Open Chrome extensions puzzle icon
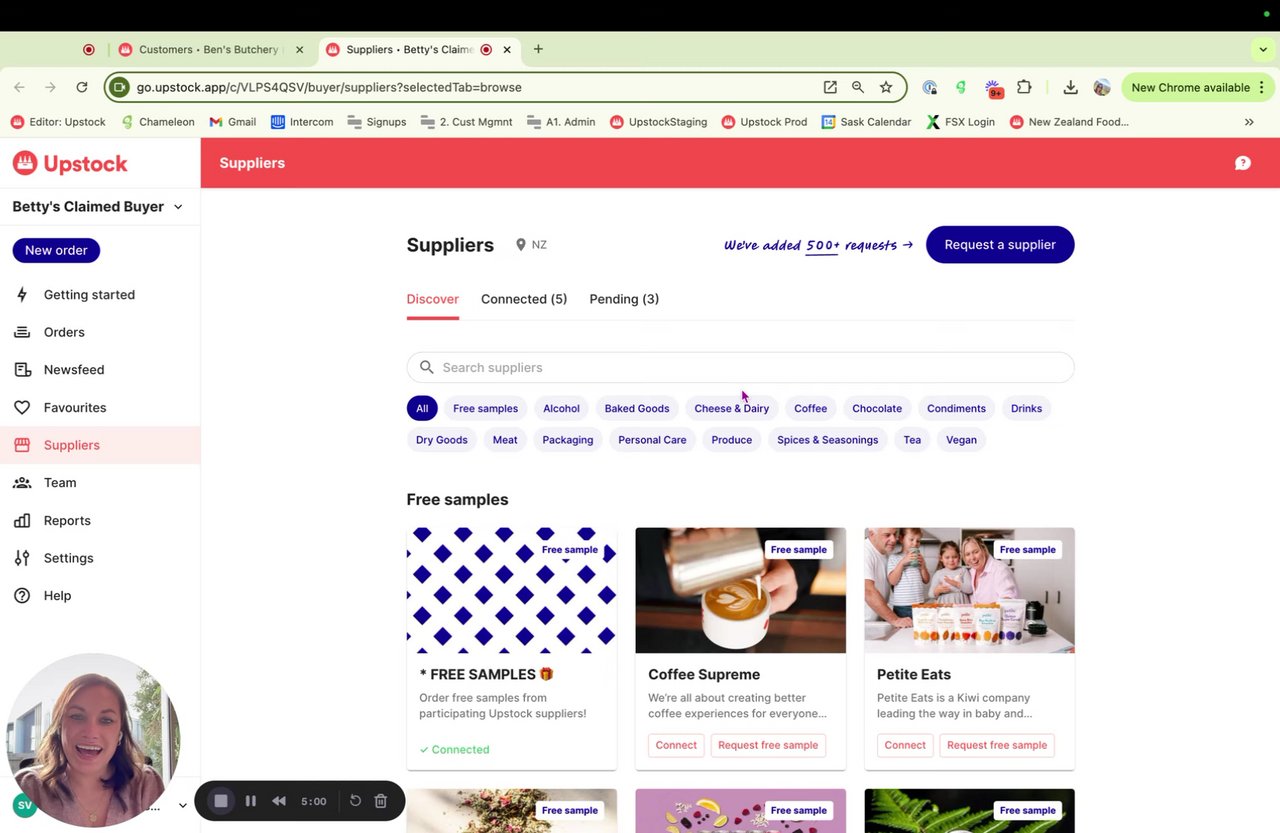 (x=1024, y=87)
